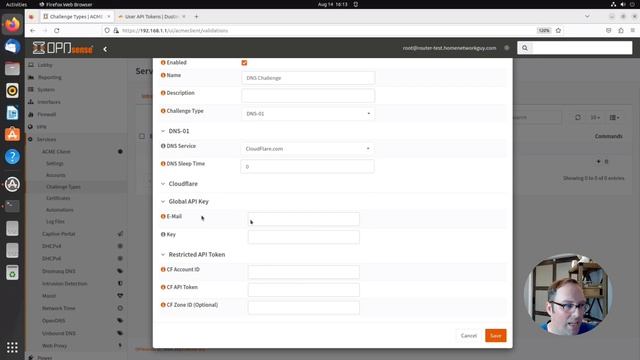Screen dimensions: 640x360
Task: Collapse the Restricted API Token section
Action: point(163,255)
